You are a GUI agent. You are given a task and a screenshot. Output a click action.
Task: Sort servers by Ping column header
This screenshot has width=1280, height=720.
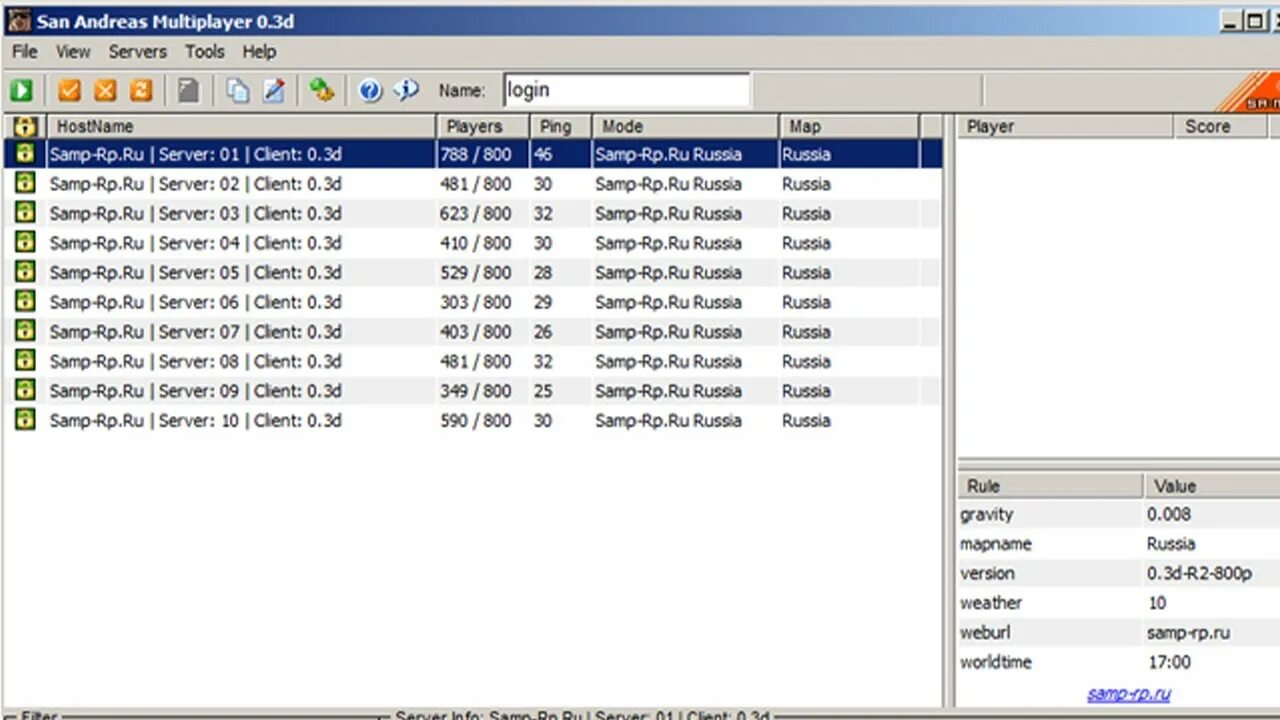(562, 127)
